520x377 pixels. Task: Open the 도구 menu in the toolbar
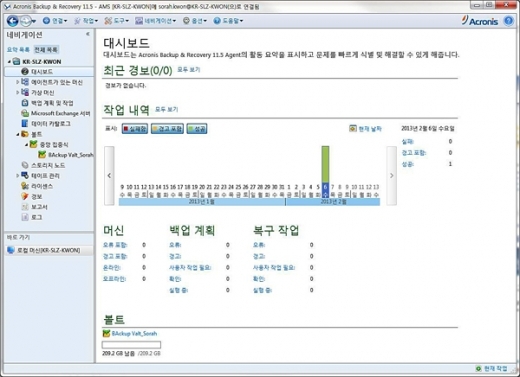(117, 21)
